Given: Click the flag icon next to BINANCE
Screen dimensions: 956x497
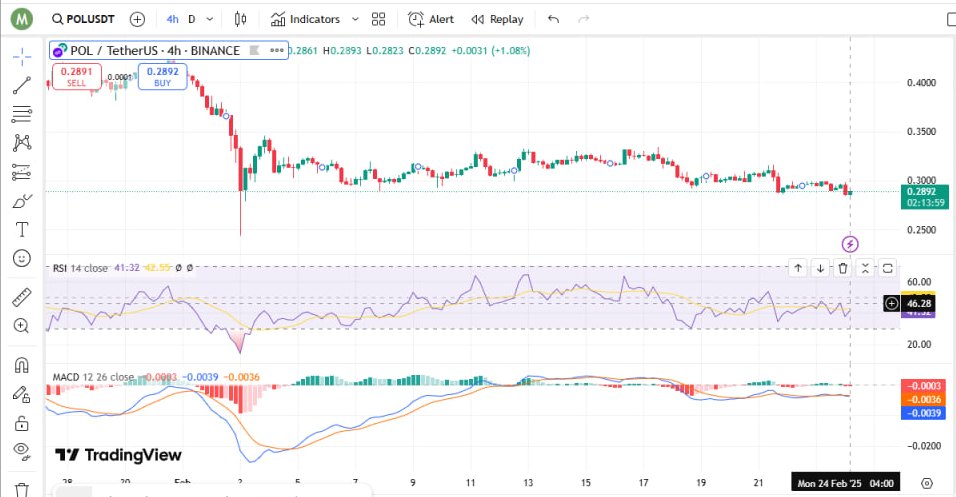Looking at the screenshot, I should (x=254, y=51).
